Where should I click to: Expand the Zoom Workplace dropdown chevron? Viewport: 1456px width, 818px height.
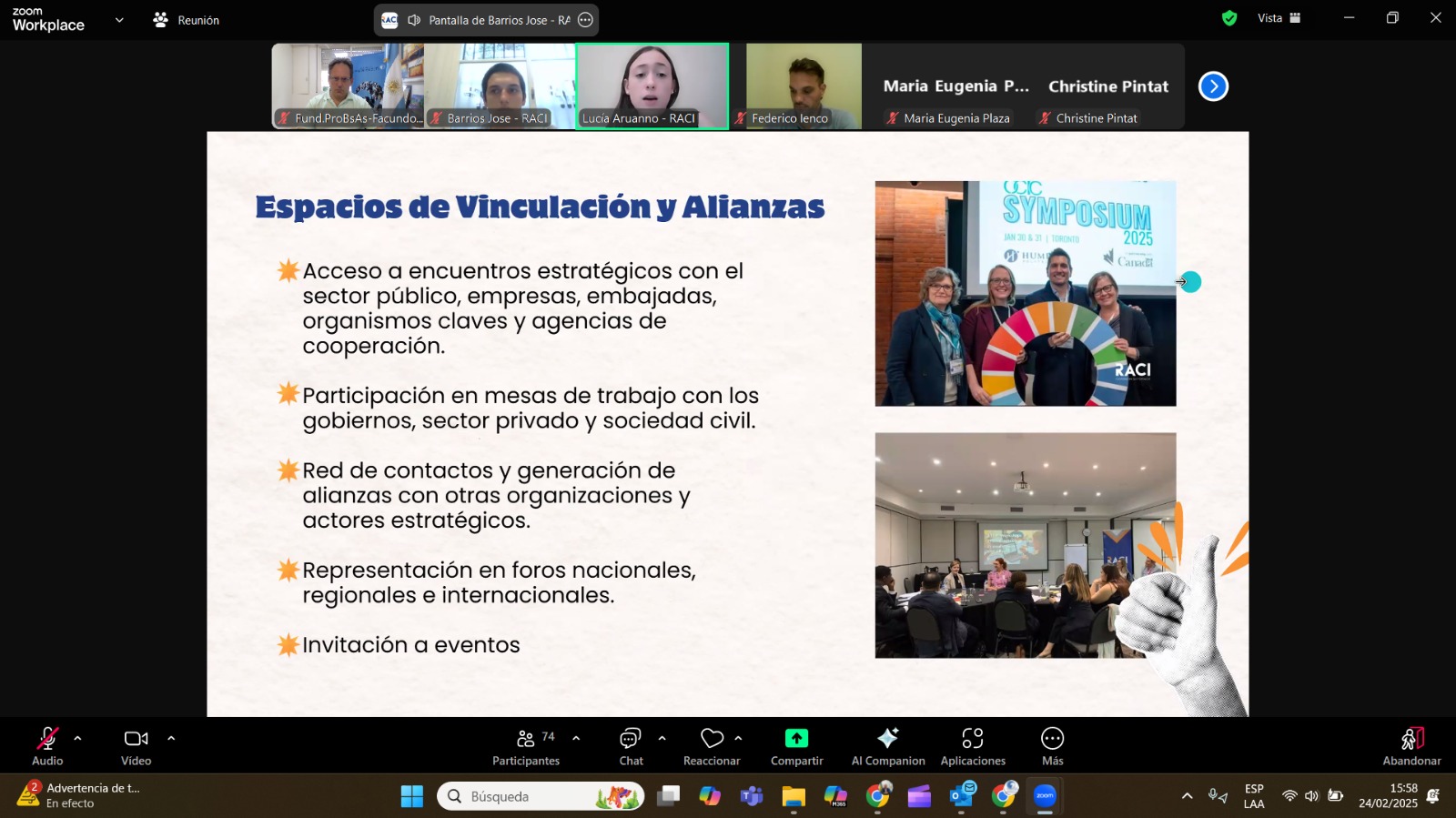click(x=119, y=20)
